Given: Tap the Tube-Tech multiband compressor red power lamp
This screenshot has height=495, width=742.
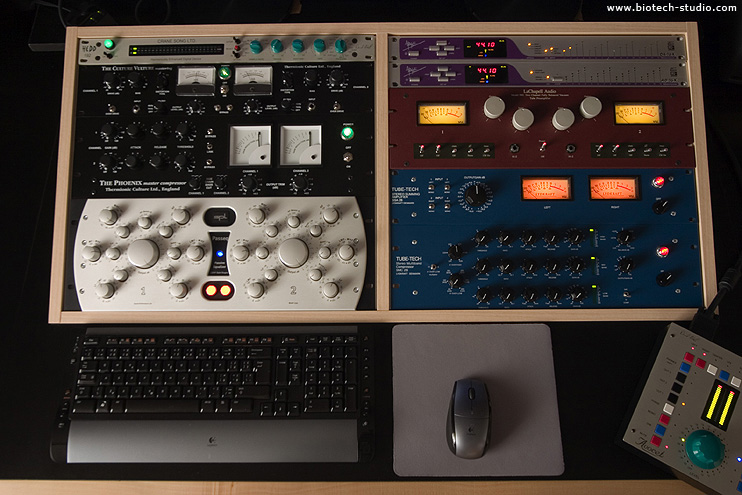Looking at the screenshot, I should (663, 251).
